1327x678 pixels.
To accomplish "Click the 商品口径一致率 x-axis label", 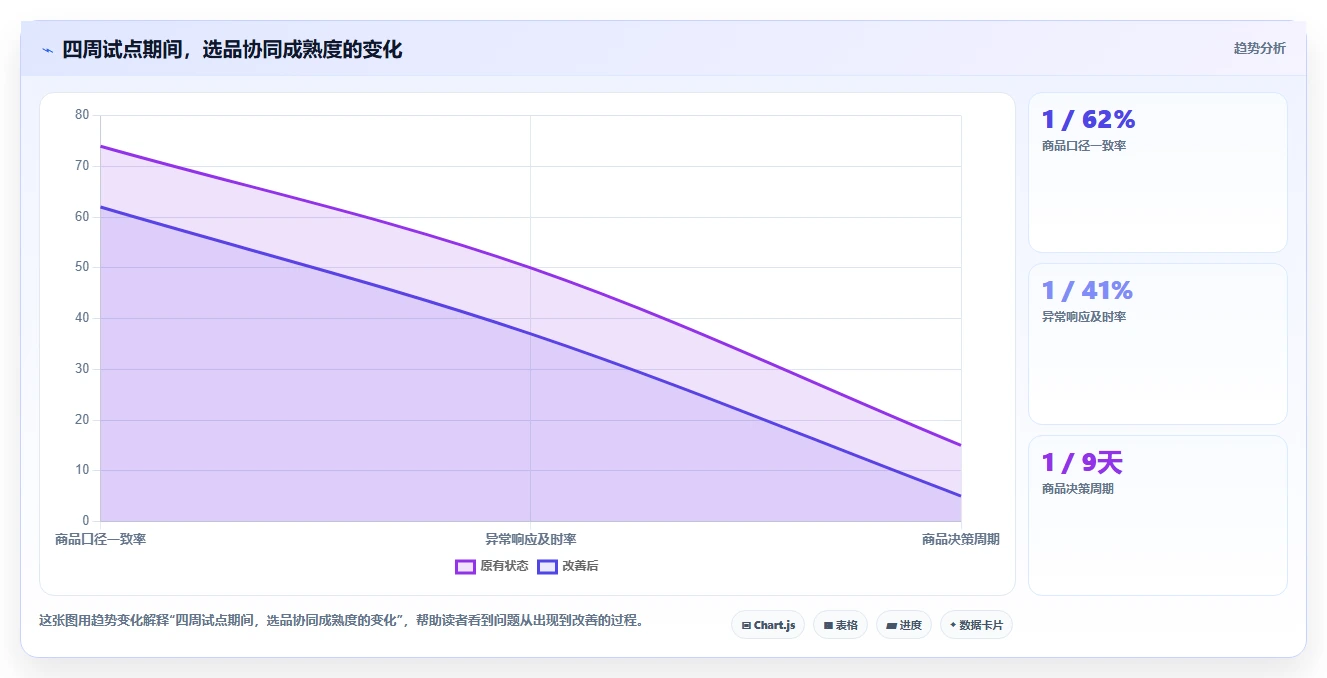I will [101, 539].
